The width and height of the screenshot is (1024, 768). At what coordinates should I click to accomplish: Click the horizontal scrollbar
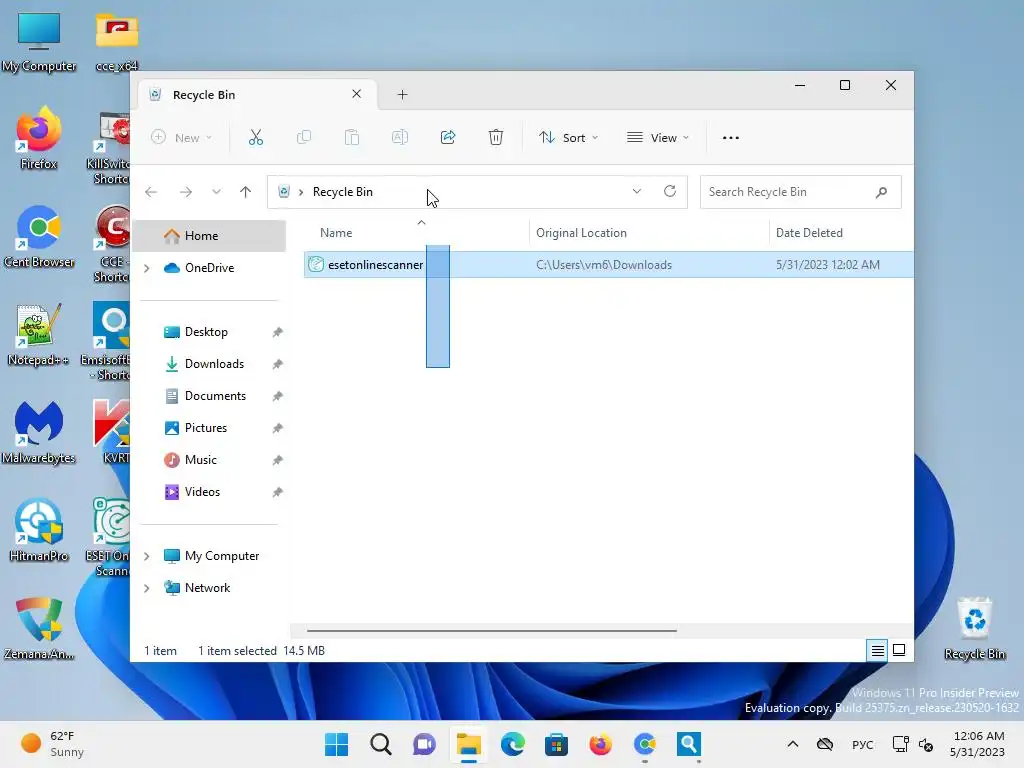(492, 631)
